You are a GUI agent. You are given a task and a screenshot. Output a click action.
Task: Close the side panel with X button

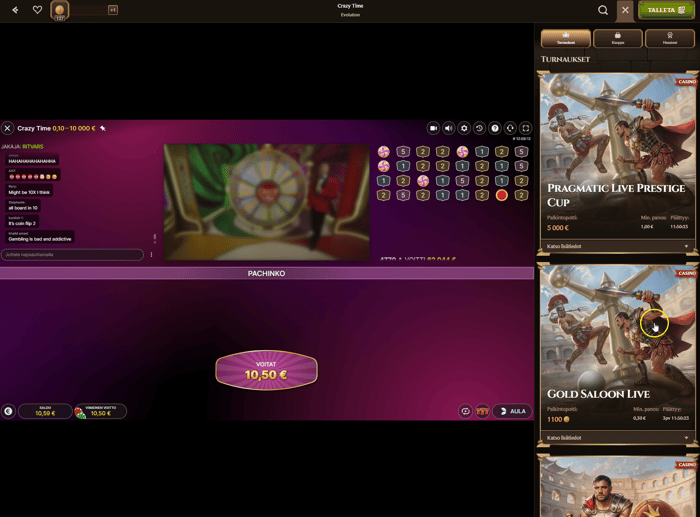click(x=625, y=10)
